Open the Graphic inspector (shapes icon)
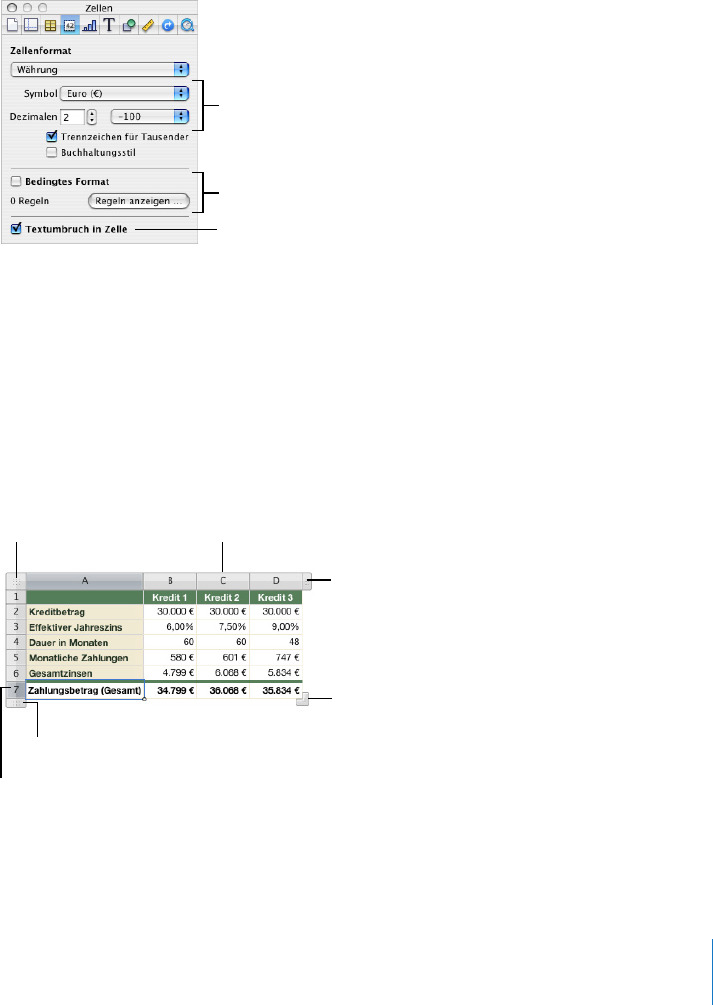This screenshot has width=713, height=1005. [x=129, y=26]
